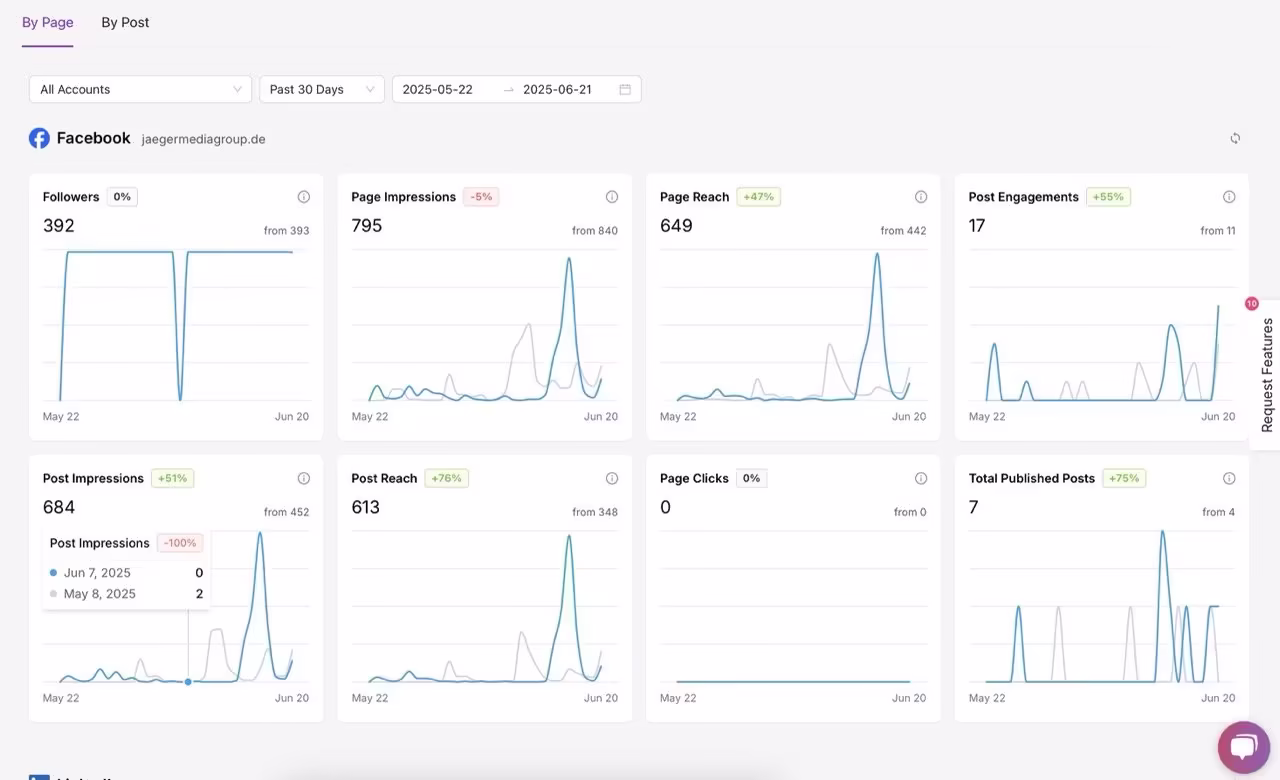The width and height of the screenshot is (1280, 780).
Task: Open the All Accounts dropdown
Action: coord(140,90)
